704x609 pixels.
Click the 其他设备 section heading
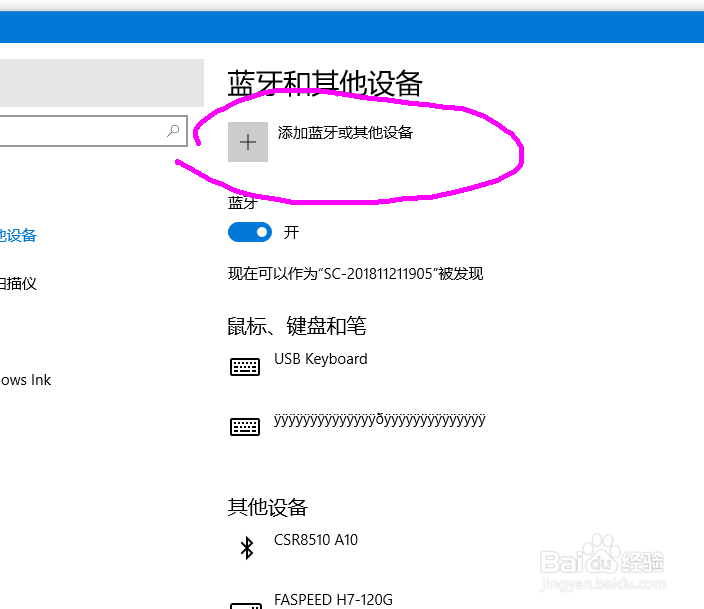pos(267,508)
